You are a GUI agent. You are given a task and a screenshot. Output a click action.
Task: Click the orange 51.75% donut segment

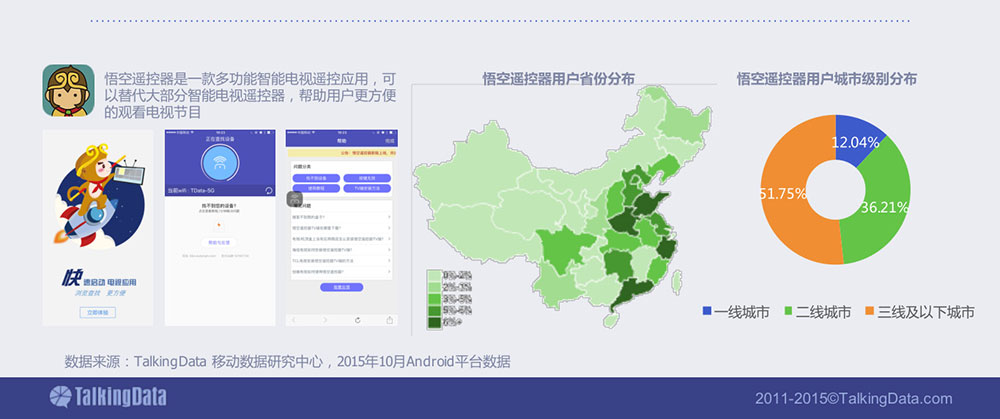[785, 191]
